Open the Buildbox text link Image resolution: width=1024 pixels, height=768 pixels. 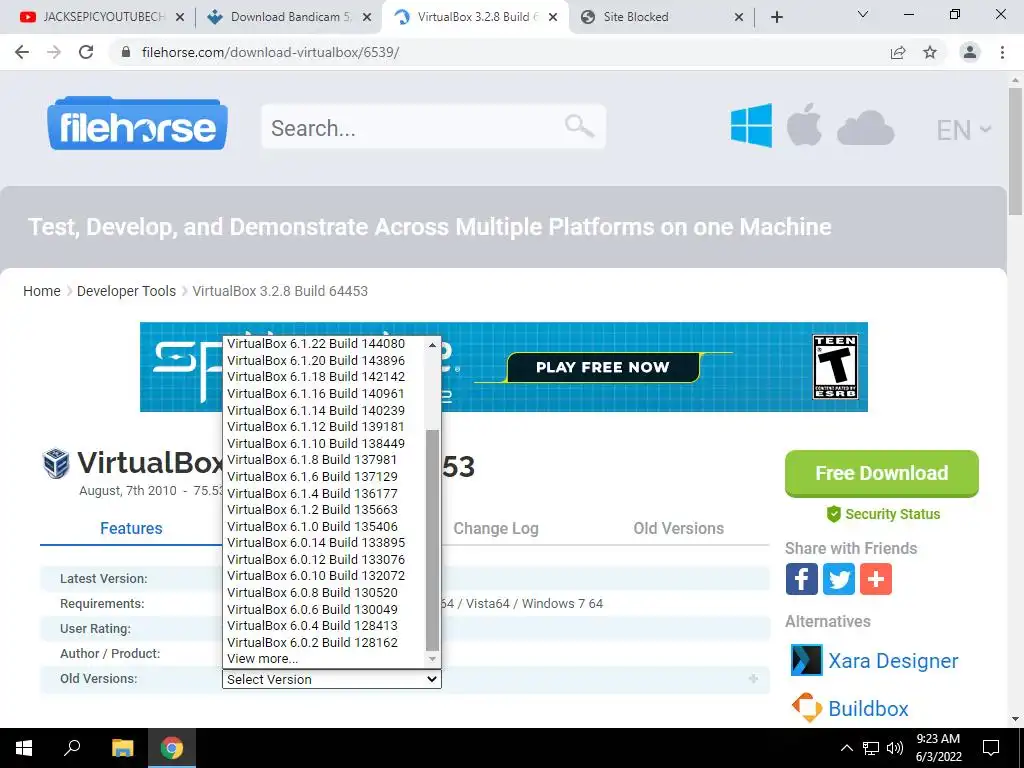coord(868,709)
